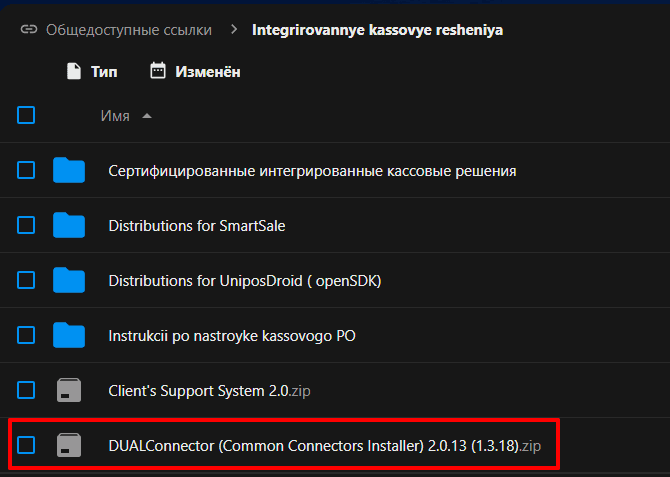Click the Client's Support System zip icon
This screenshot has height=477, width=670.
(x=69, y=390)
